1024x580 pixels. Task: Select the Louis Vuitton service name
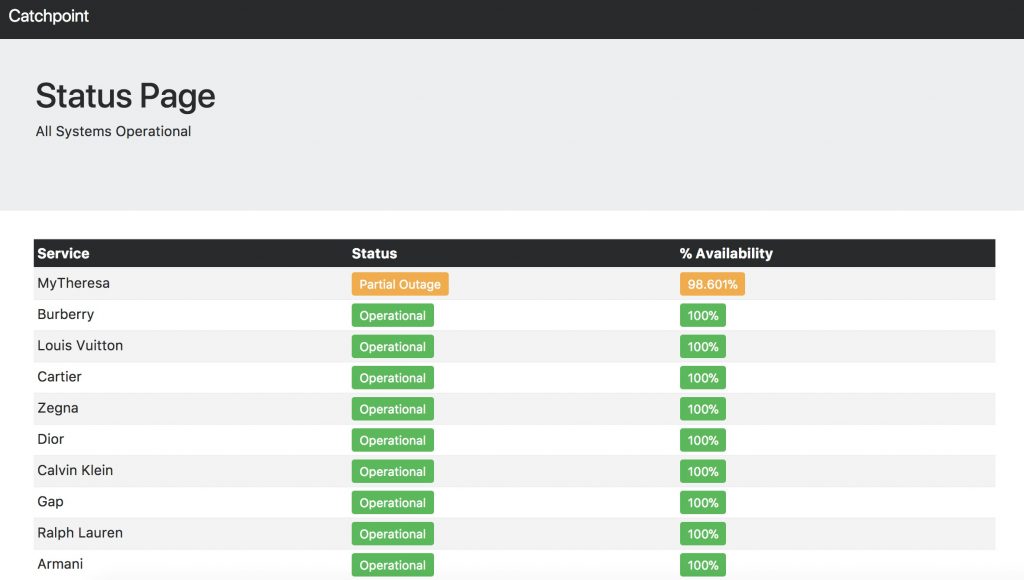pos(80,346)
